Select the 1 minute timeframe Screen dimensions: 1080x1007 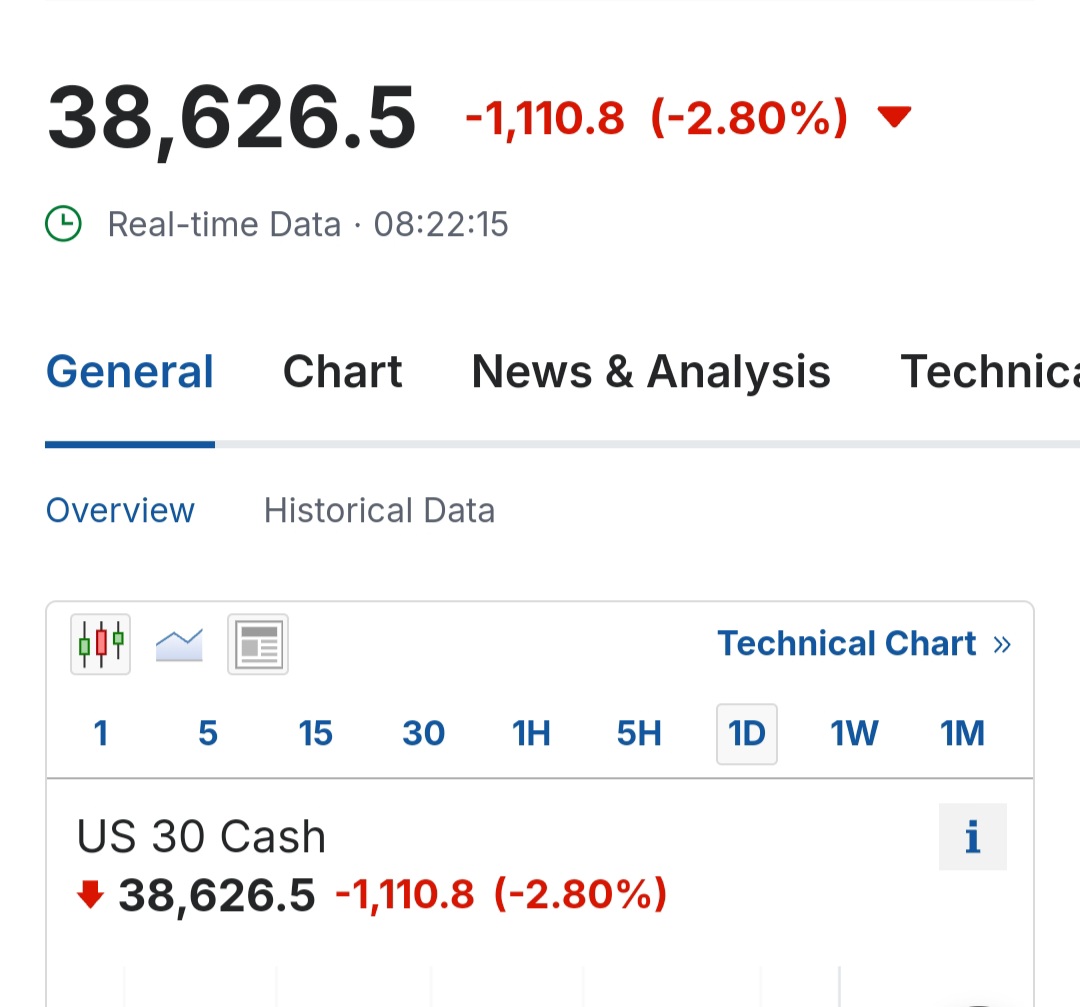click(x=100, y=734)
